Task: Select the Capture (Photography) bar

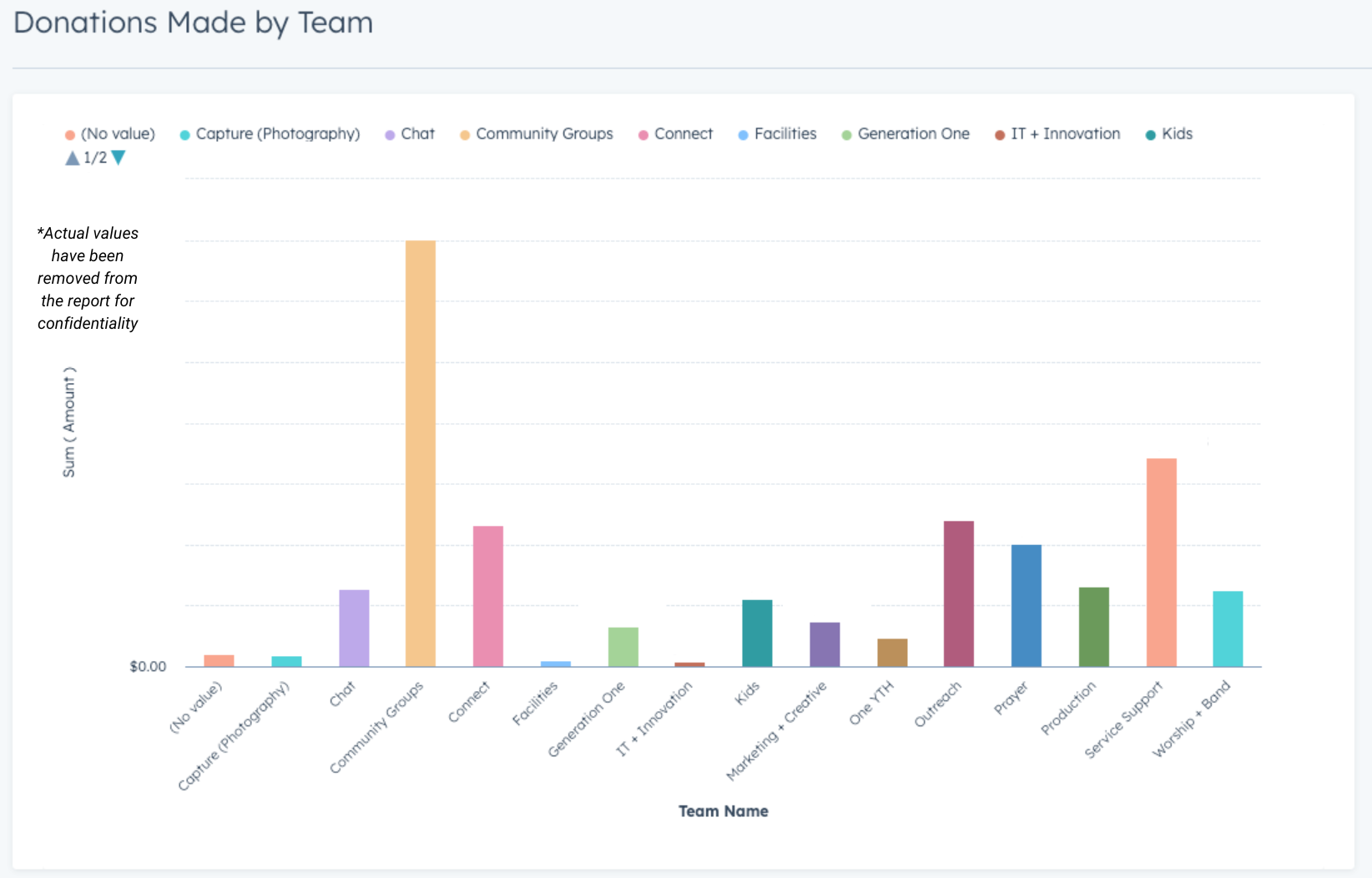Action: (x=286, y=661)
